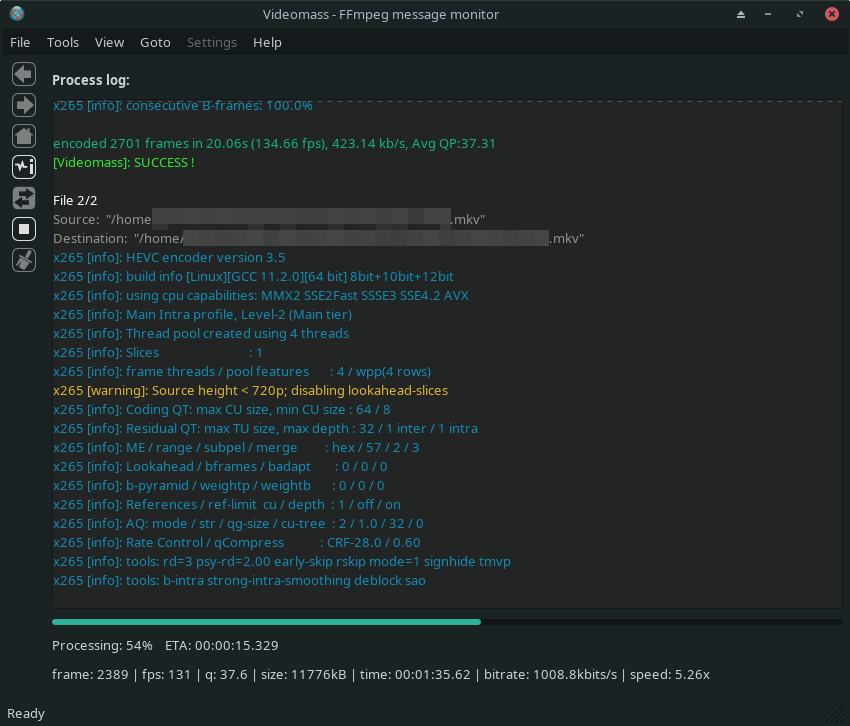Click the Videomass app icon in title bar
Image resolution: width=850 pixels, height=726 pixels.
(x=17, y=14)
